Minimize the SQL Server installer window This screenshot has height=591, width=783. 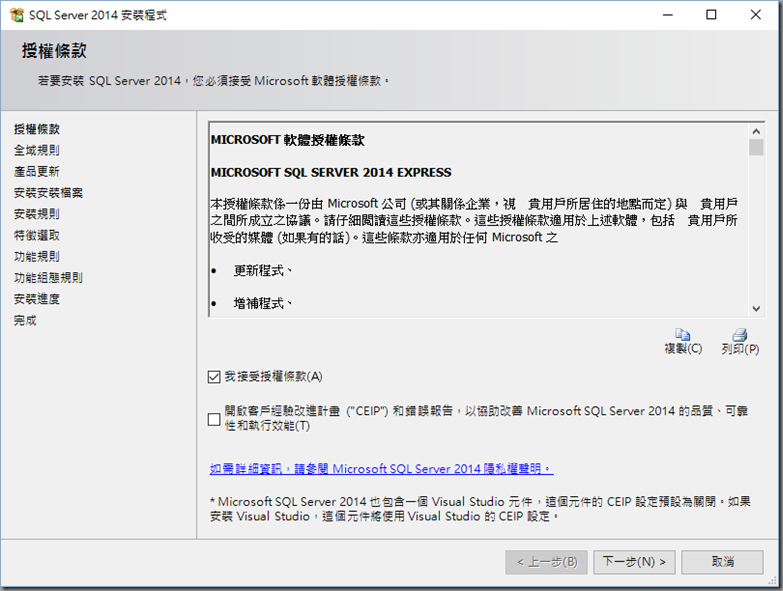(x=668, y=15)
